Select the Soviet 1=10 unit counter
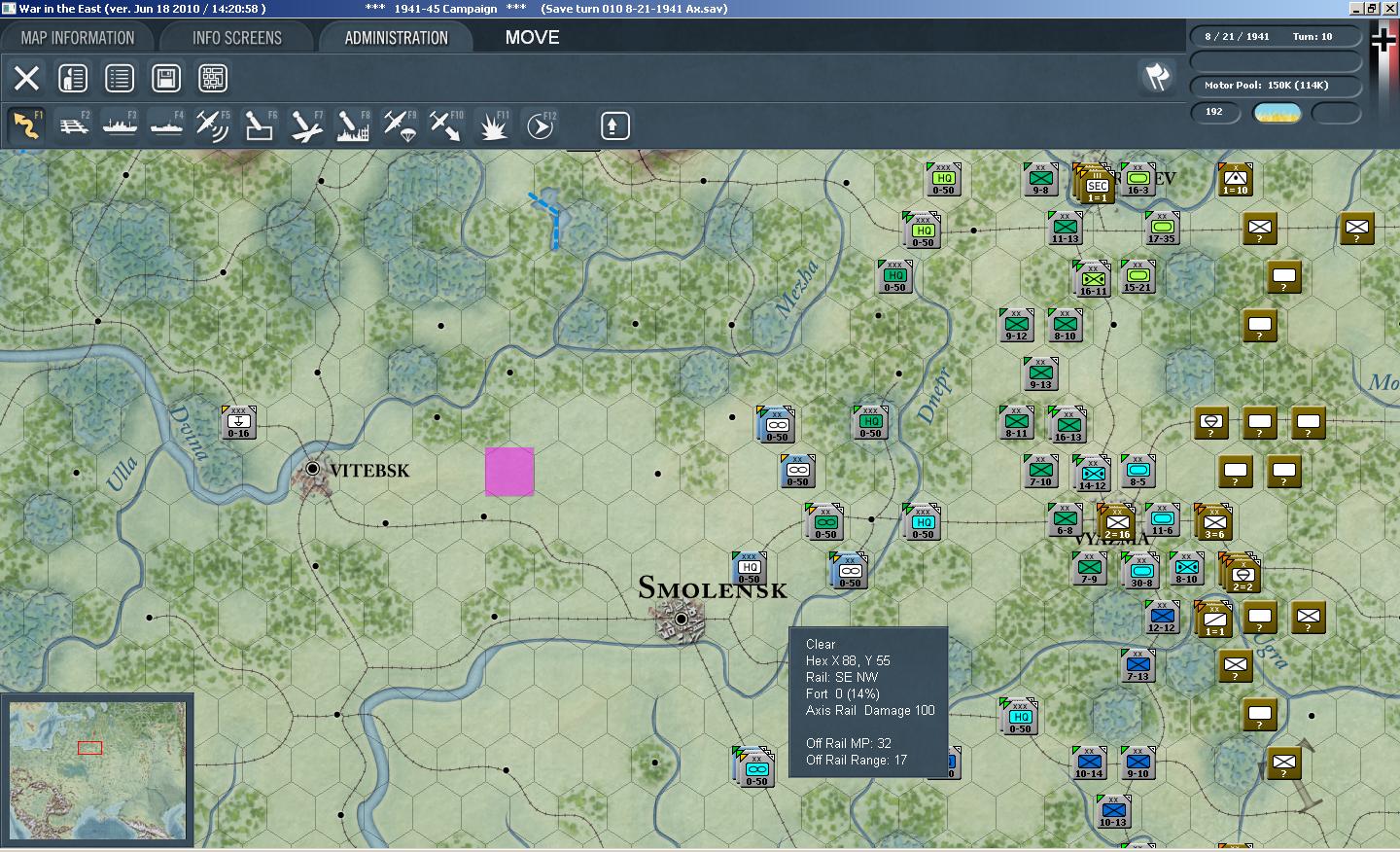This screenshot has height=852, width=1400. [x=1235, y=179]
